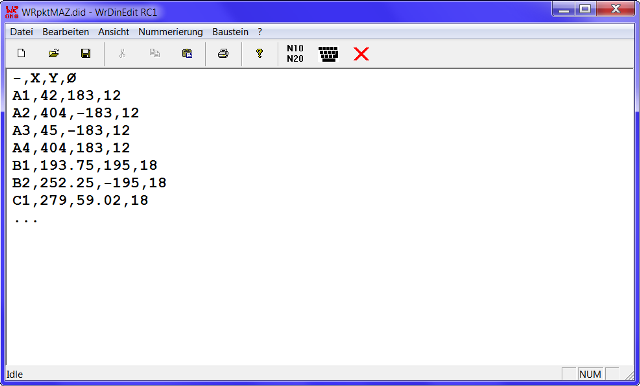Close the WrDinEdit window
Viewport: 640px width, 386px height.
(x=616, y=9)
